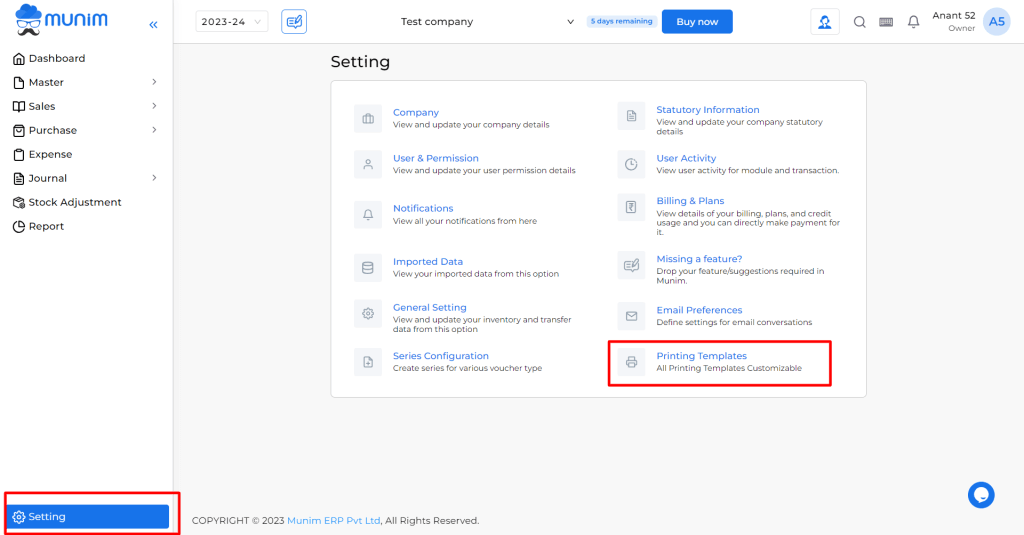Open the Master menu item

[46, 83]
